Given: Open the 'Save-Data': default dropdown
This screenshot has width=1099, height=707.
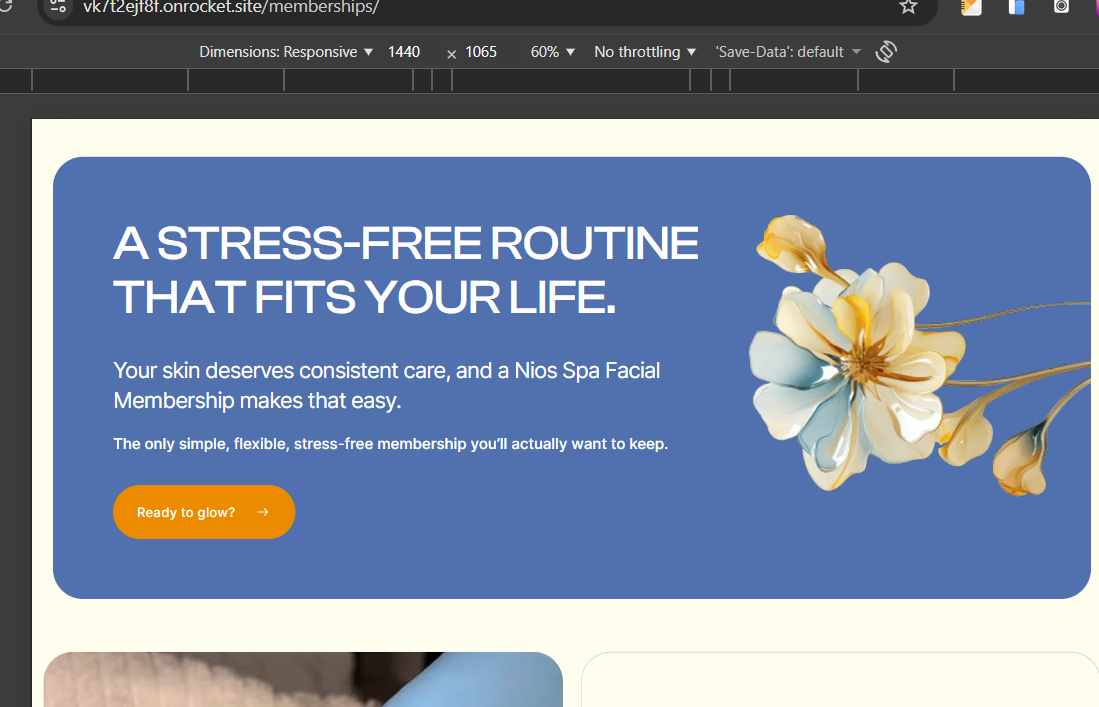Looking at the screenshot, I should (788, 52).
